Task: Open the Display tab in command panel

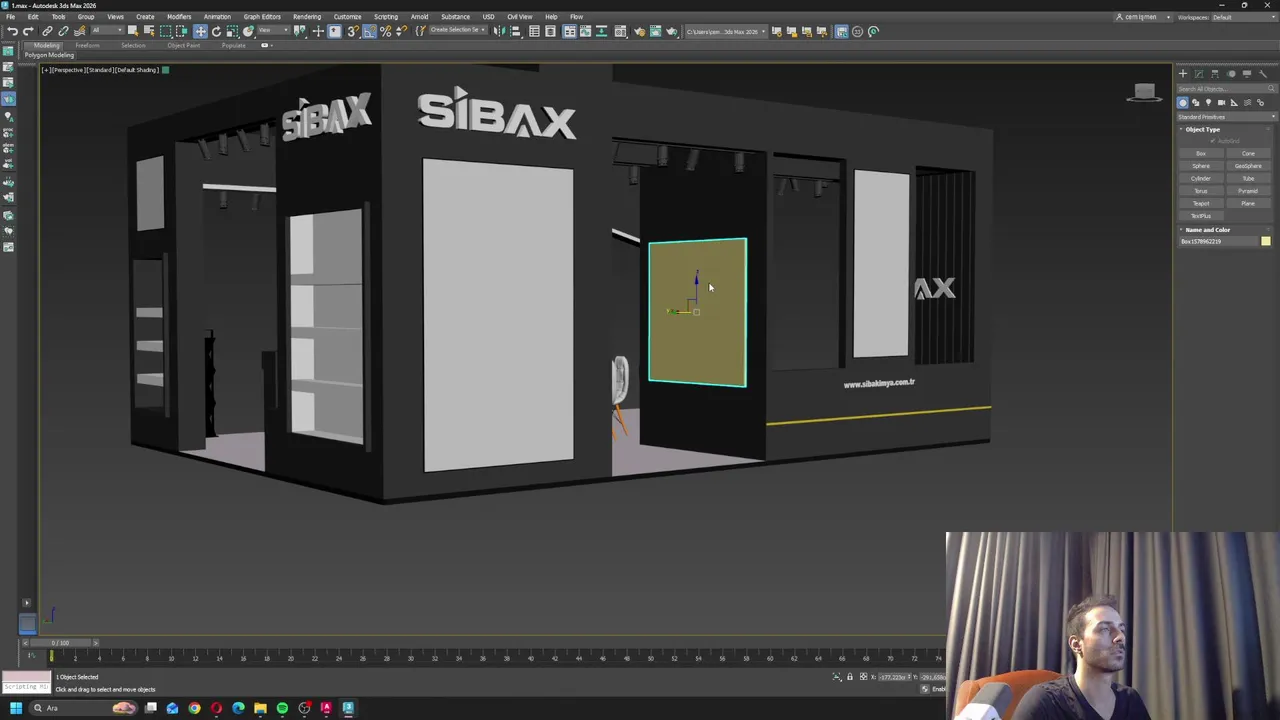Action: (x=1247, y=74)
